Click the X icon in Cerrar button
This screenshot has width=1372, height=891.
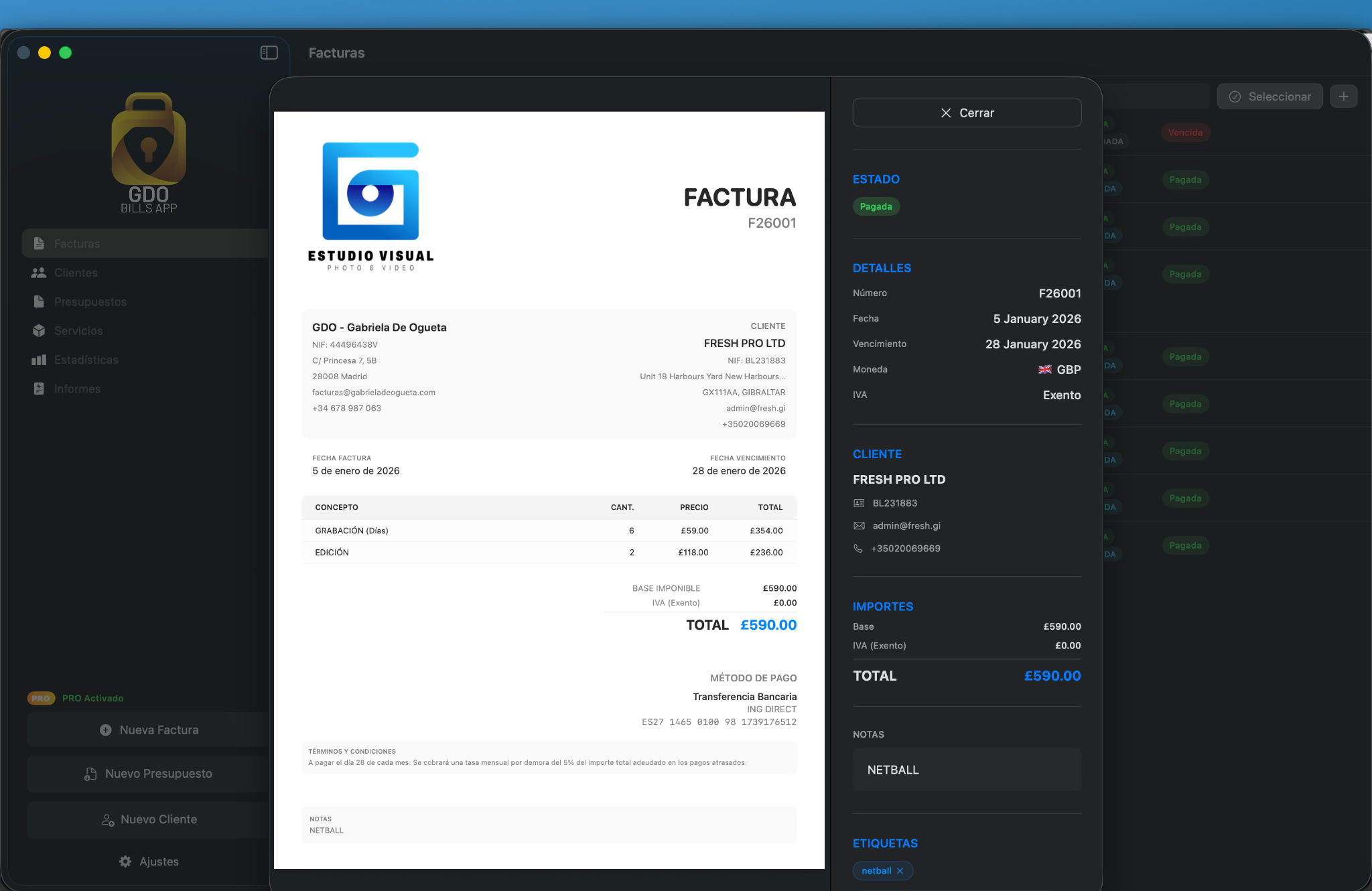point(946,113)
